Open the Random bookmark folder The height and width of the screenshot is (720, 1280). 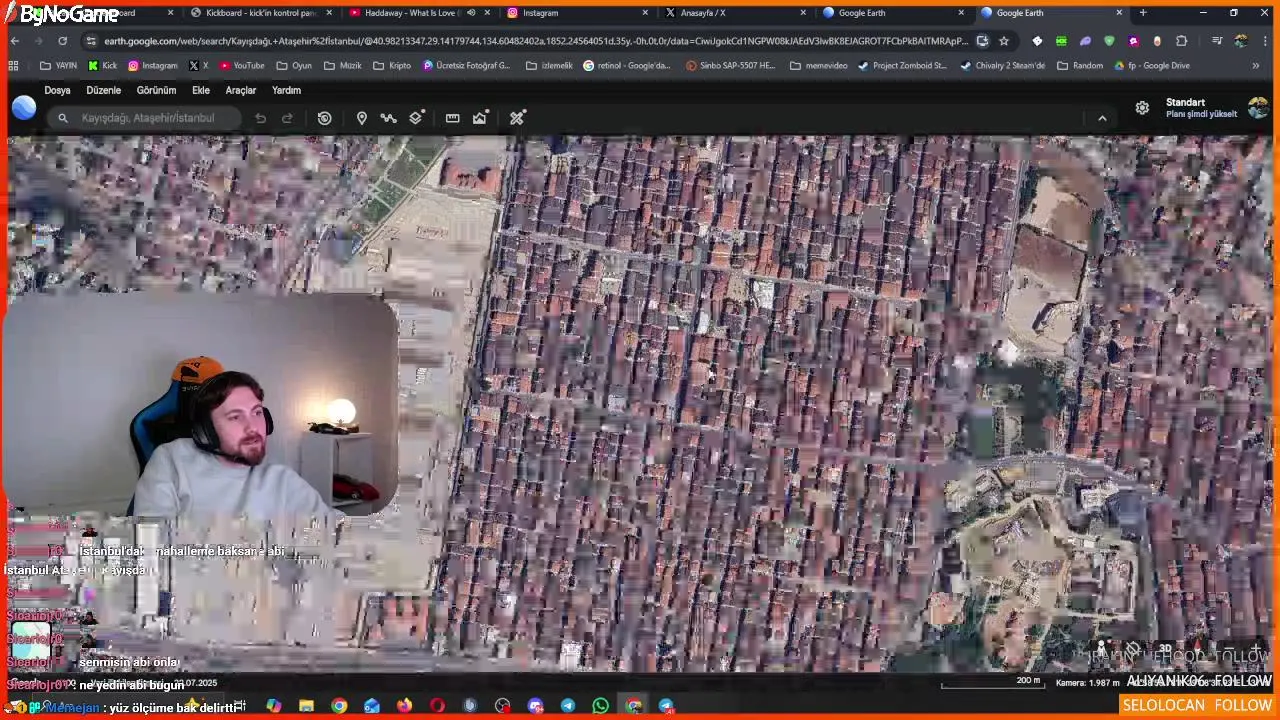(x=1080, y=66)
